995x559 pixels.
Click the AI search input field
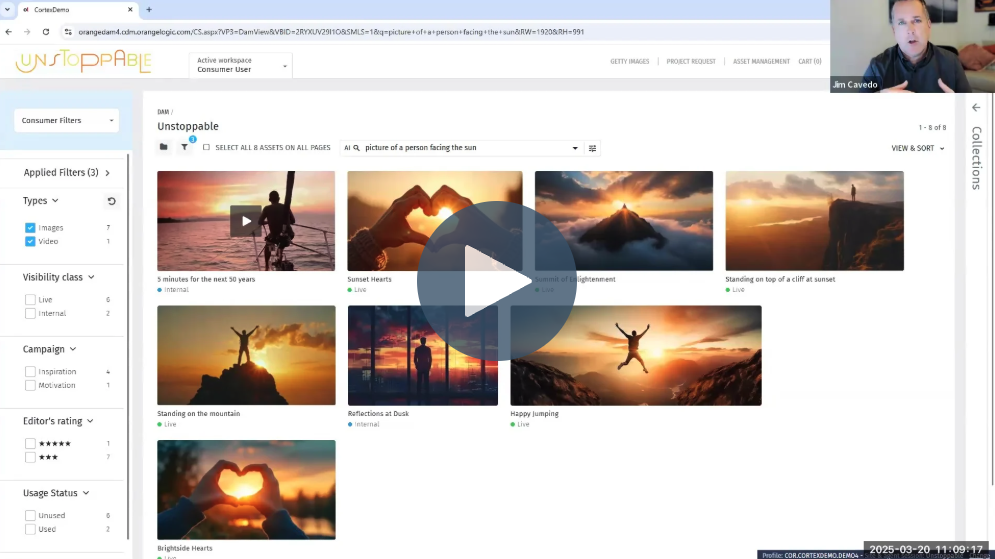click(465, 148)
